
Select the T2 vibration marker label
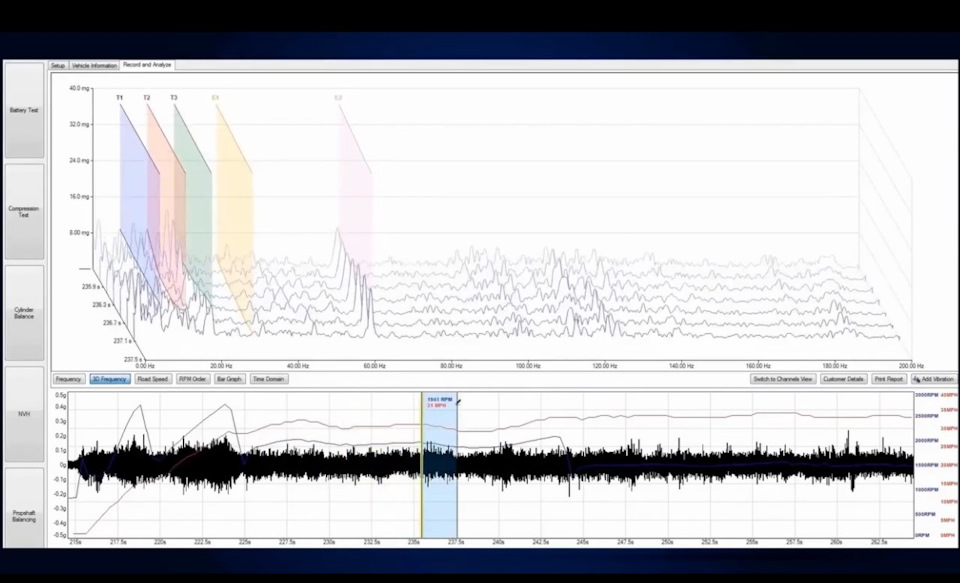coord(146,98)
